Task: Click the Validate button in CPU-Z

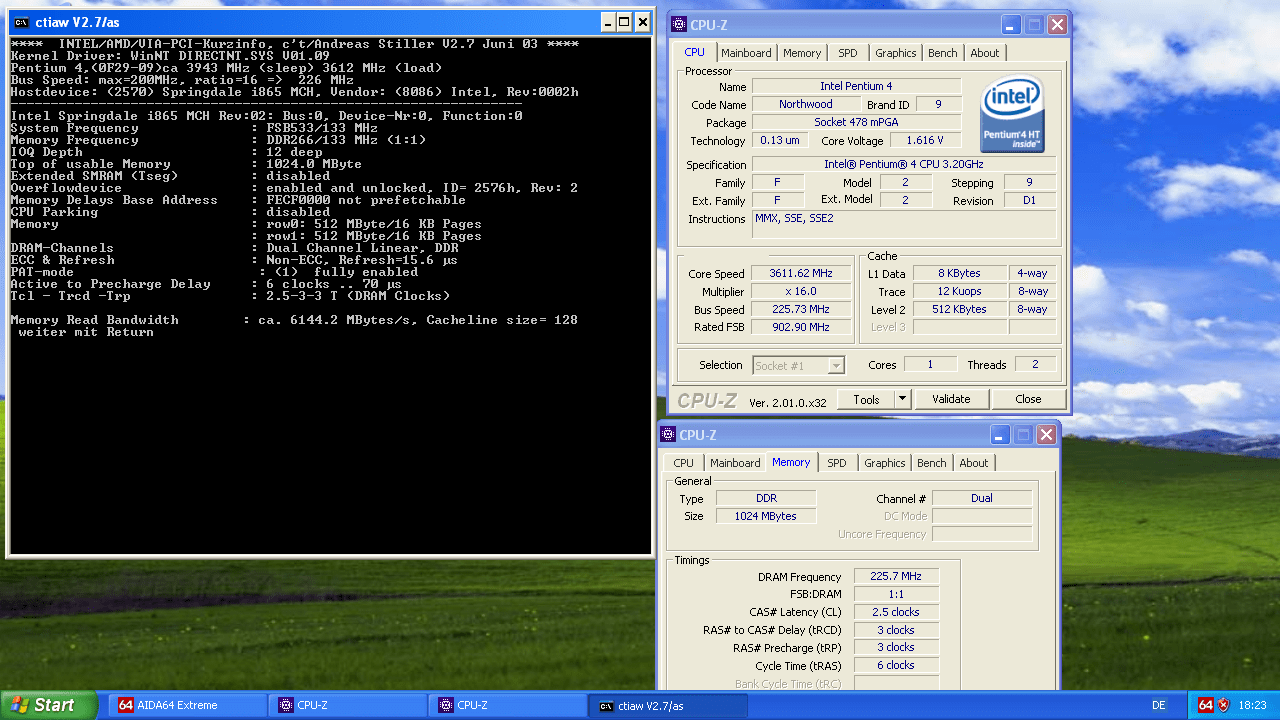Action: [x=951, y=399]
